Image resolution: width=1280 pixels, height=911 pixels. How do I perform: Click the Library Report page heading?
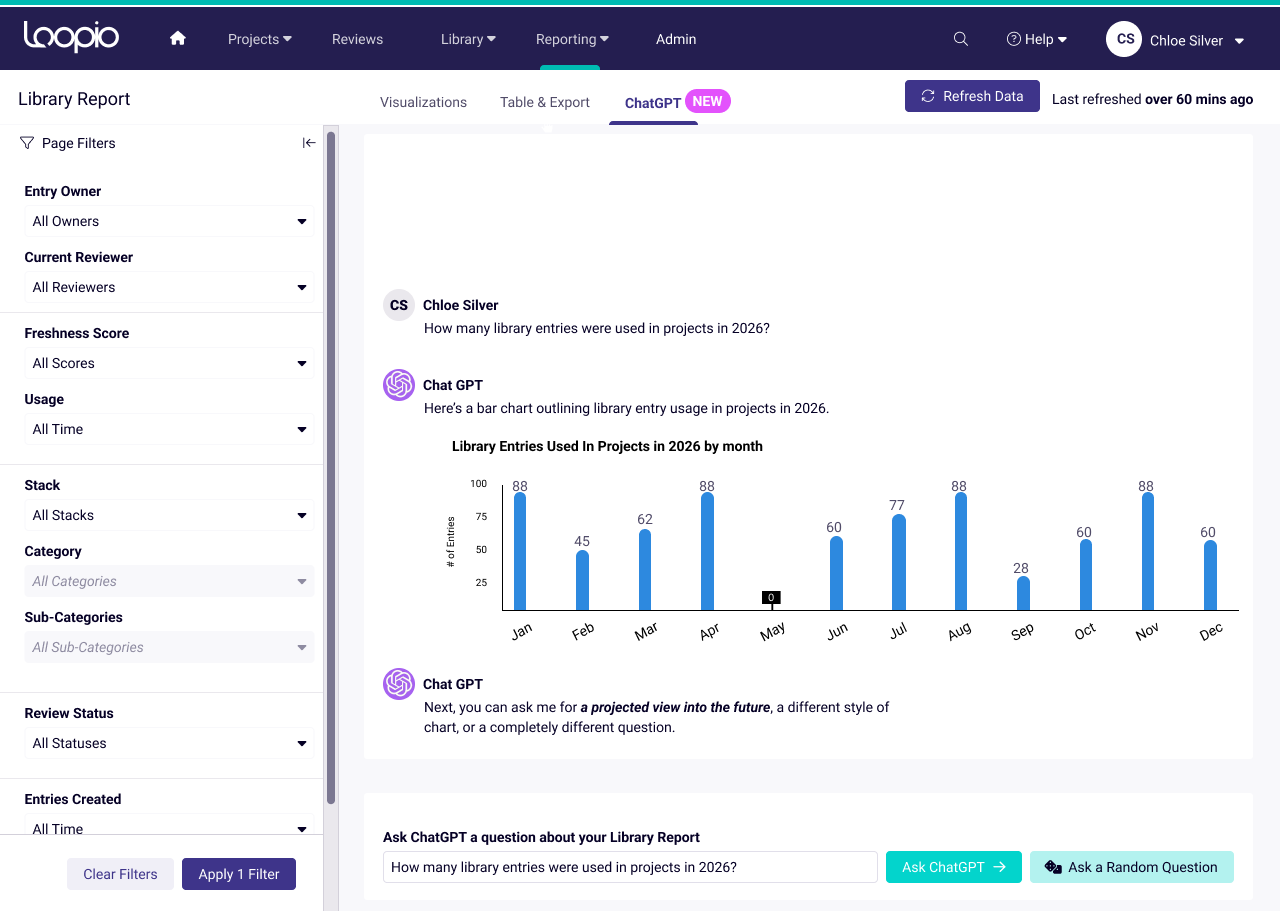tap(74, 99)
